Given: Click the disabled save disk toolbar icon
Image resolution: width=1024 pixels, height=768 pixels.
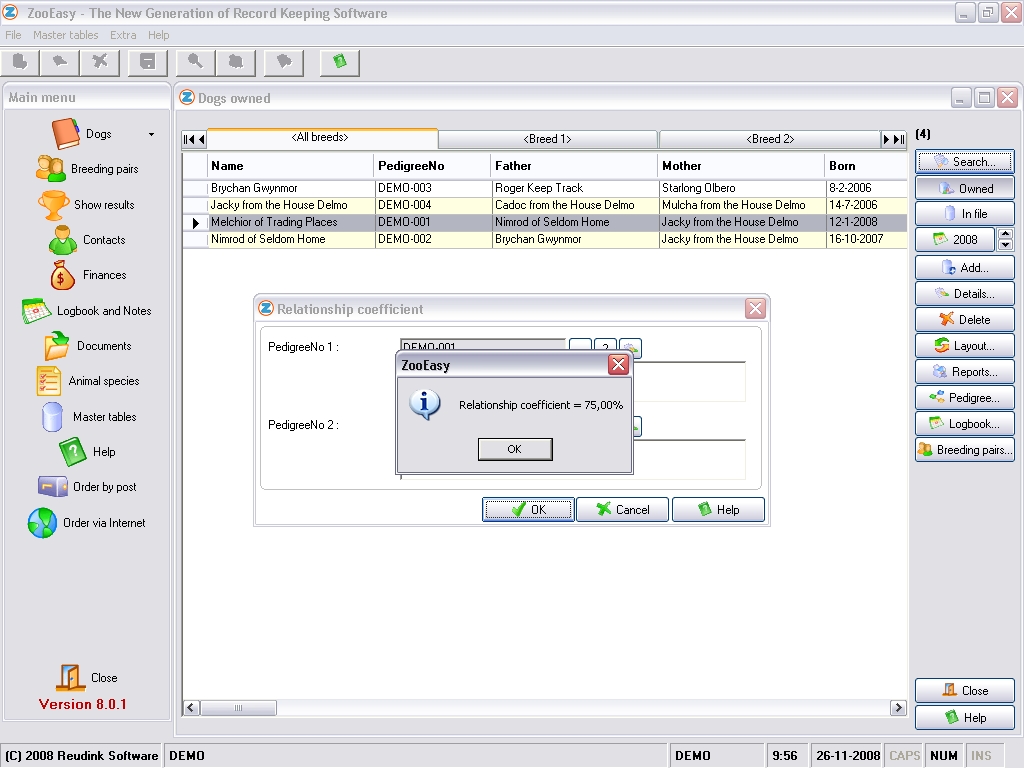Looking at the screenshot, I should pos(148,62).
